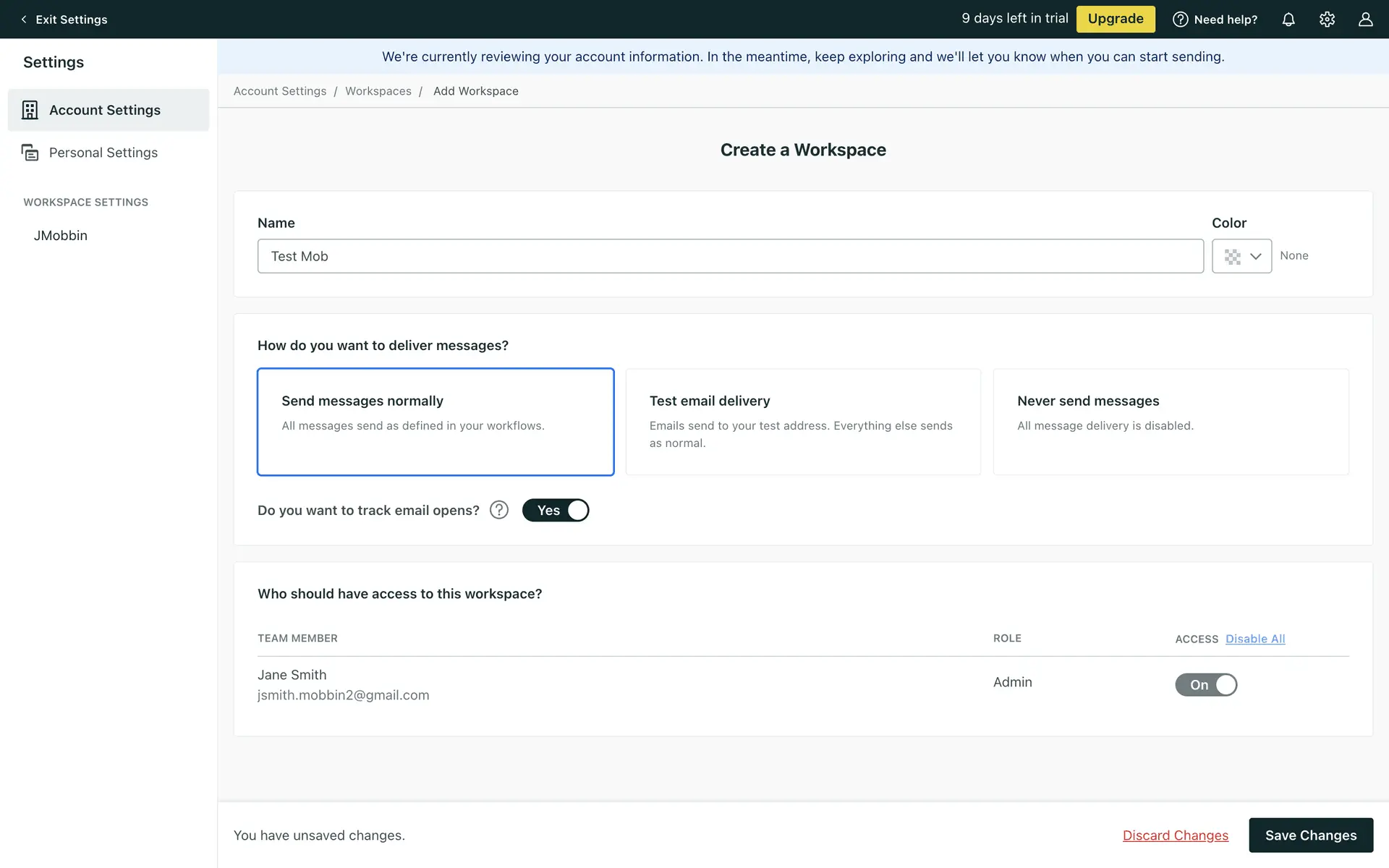1389x868 pixels.
Task: Click the workspace Name input field
Action: [x=730, y=256]
